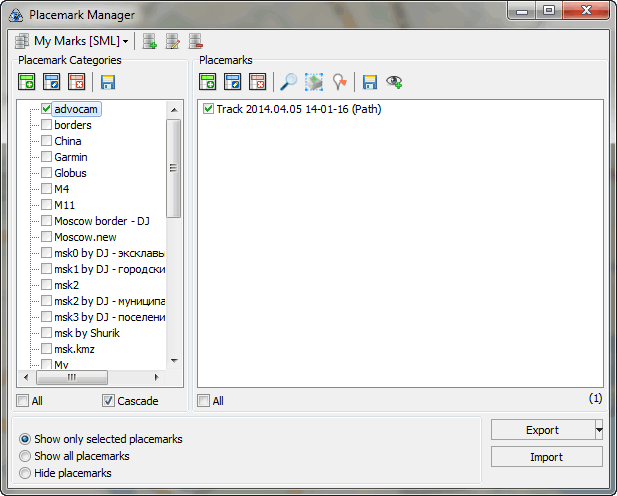
Task: Select the Garmin category in the tree
Action: (x=70, y=157)
